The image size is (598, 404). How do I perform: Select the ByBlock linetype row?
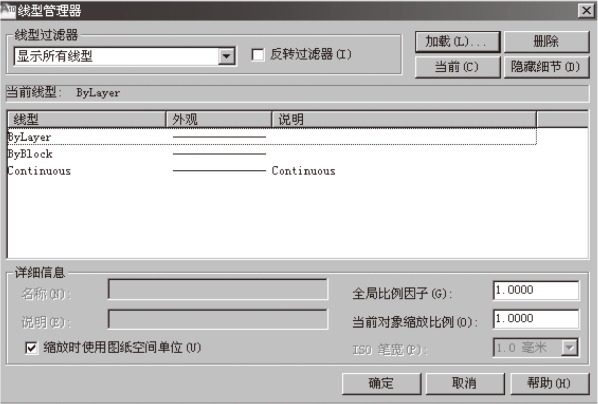272,154
